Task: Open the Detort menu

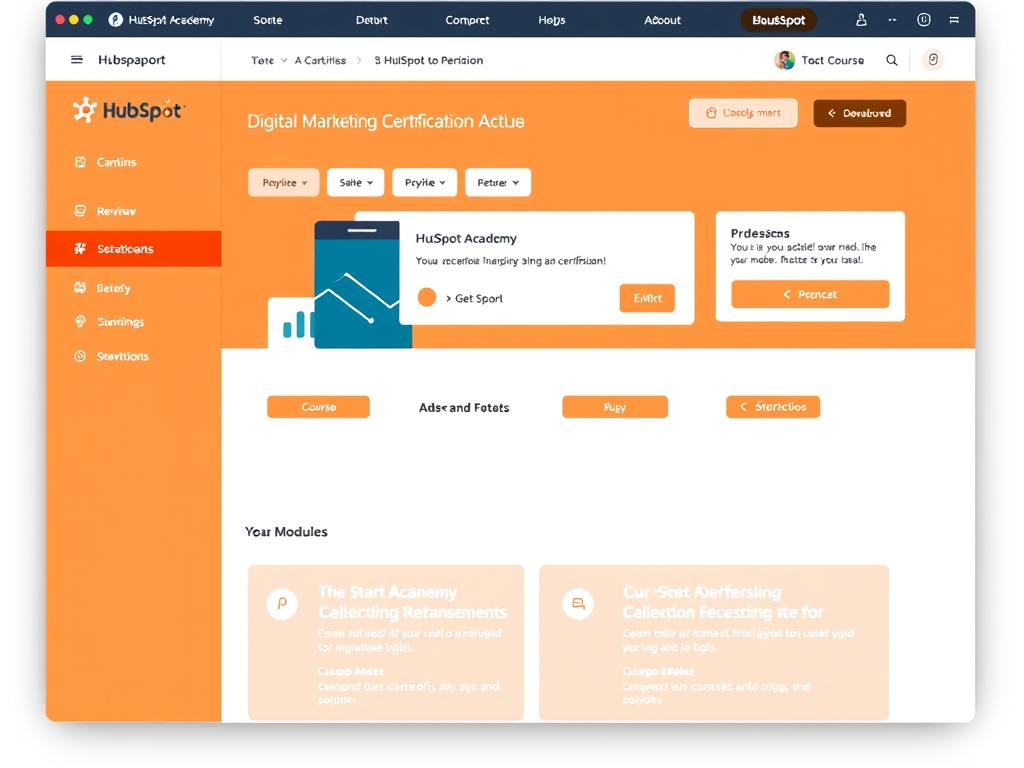Action: click(x=372, y=20)
